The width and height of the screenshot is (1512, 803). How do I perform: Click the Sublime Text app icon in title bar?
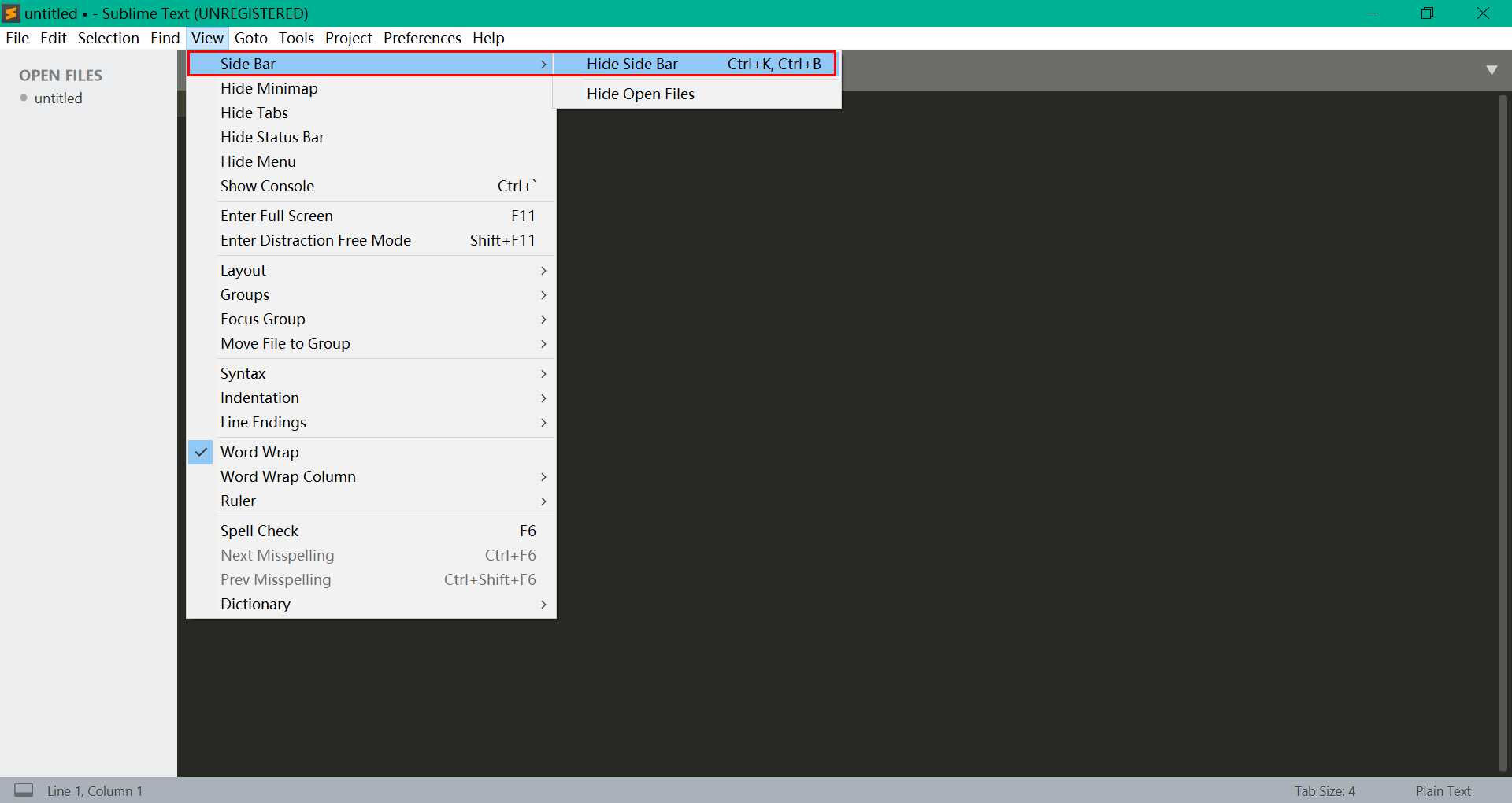pyautogui.click(x=11, y=13)
